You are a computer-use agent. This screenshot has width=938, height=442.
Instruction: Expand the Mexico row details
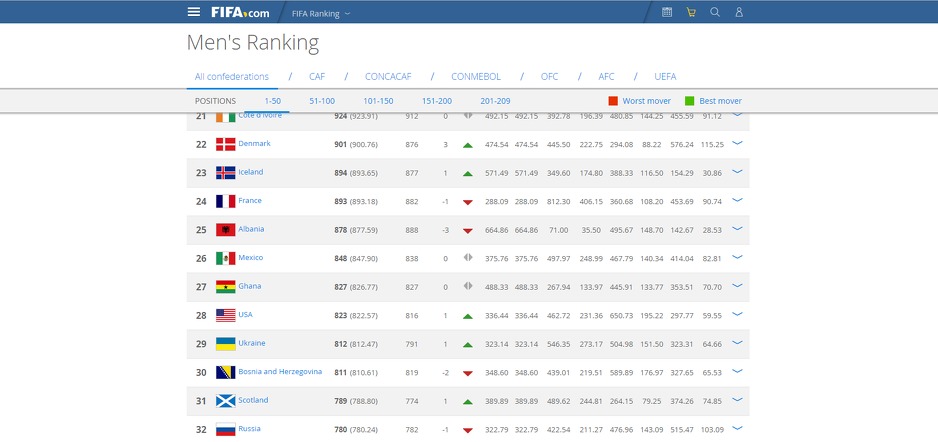click(737, 257)
